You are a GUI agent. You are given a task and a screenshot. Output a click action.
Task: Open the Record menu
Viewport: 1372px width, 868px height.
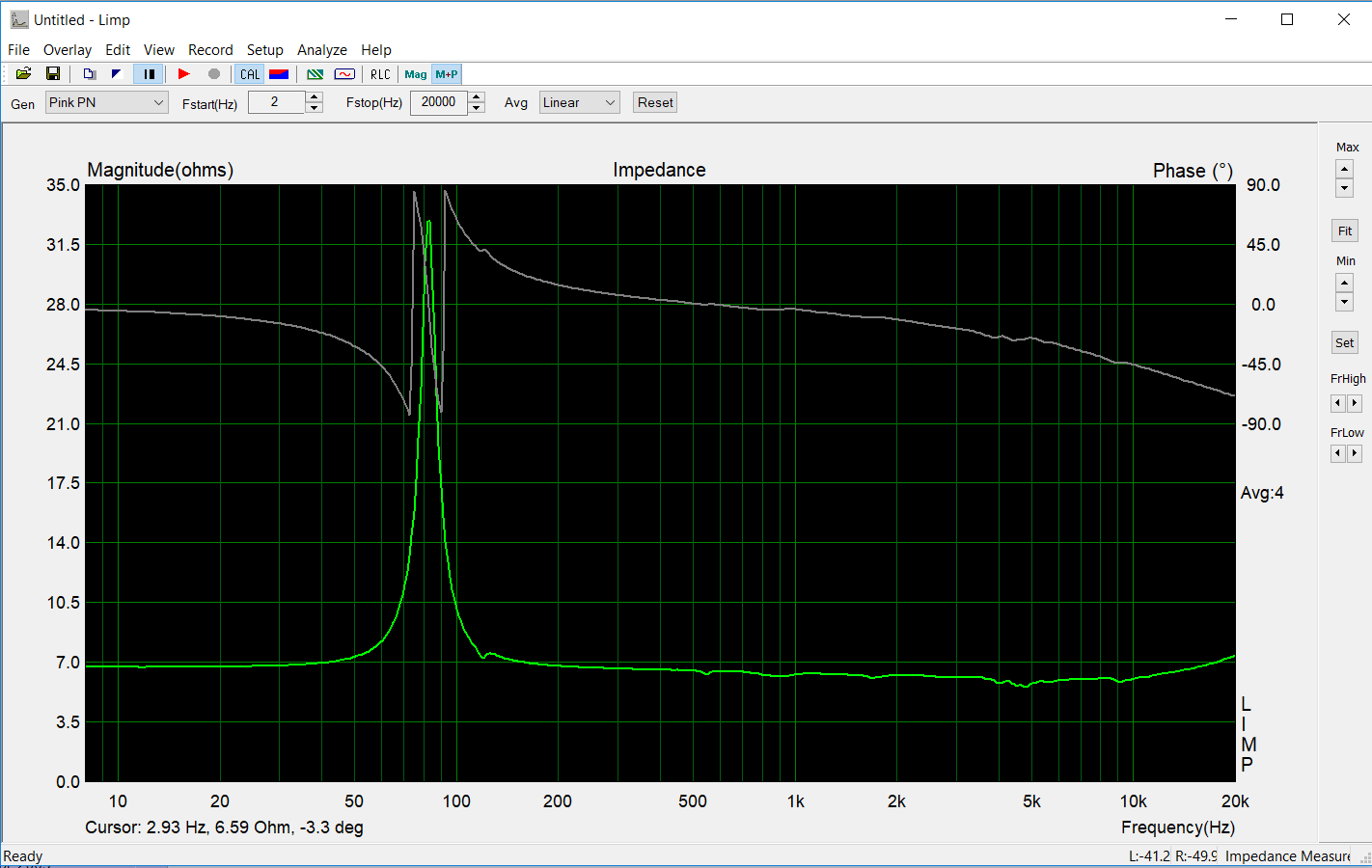210,50
